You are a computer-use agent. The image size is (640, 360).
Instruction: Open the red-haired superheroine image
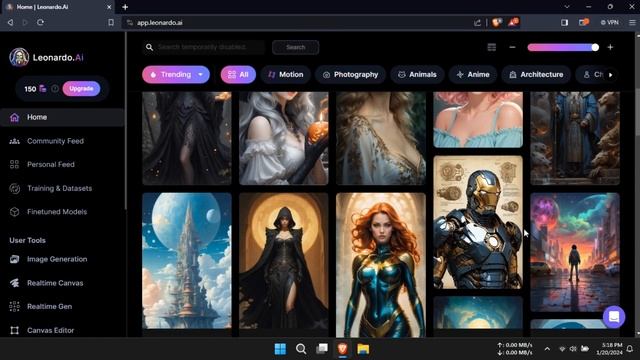[x=381, y=265]
